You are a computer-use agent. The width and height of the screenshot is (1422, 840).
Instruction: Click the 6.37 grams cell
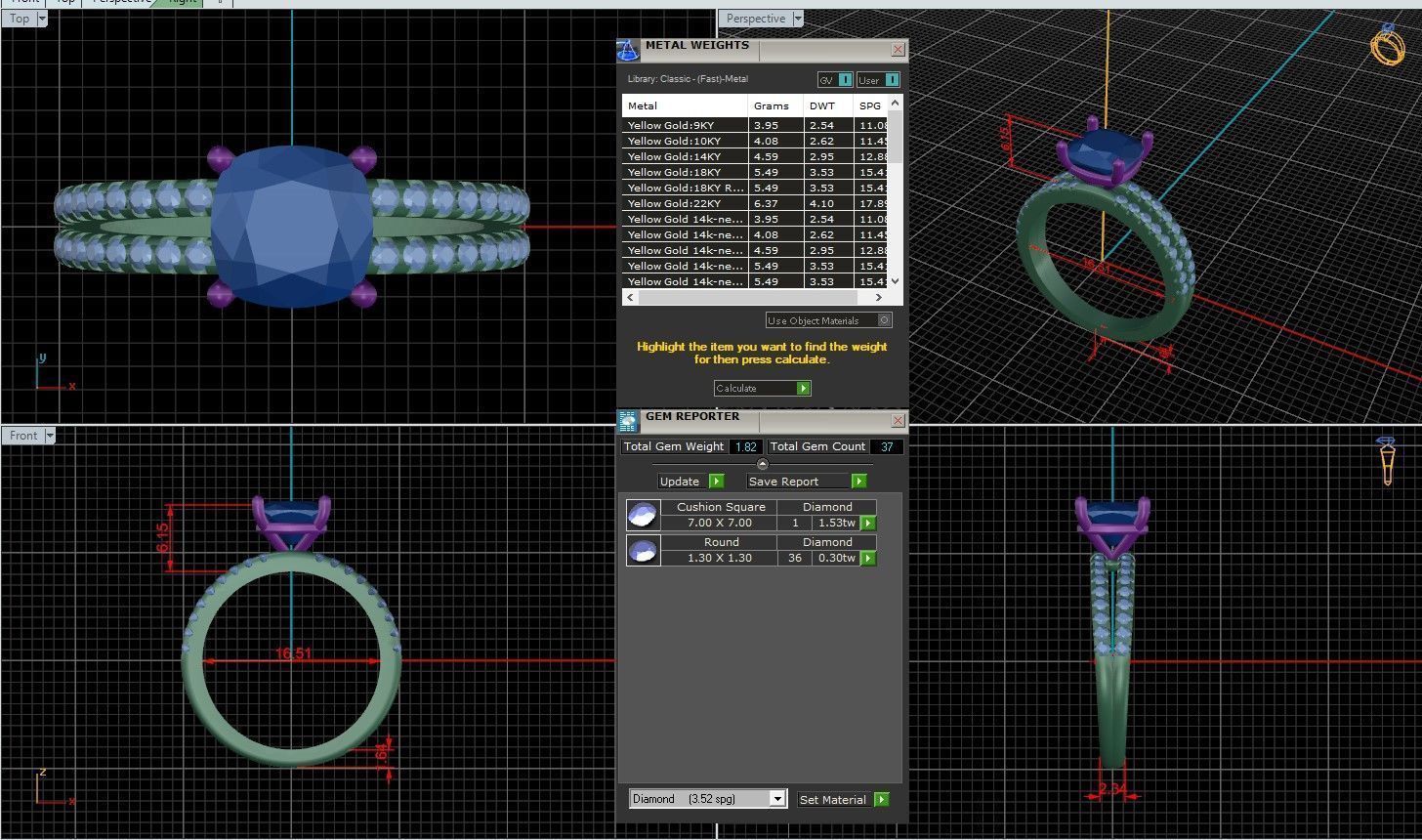776,203
